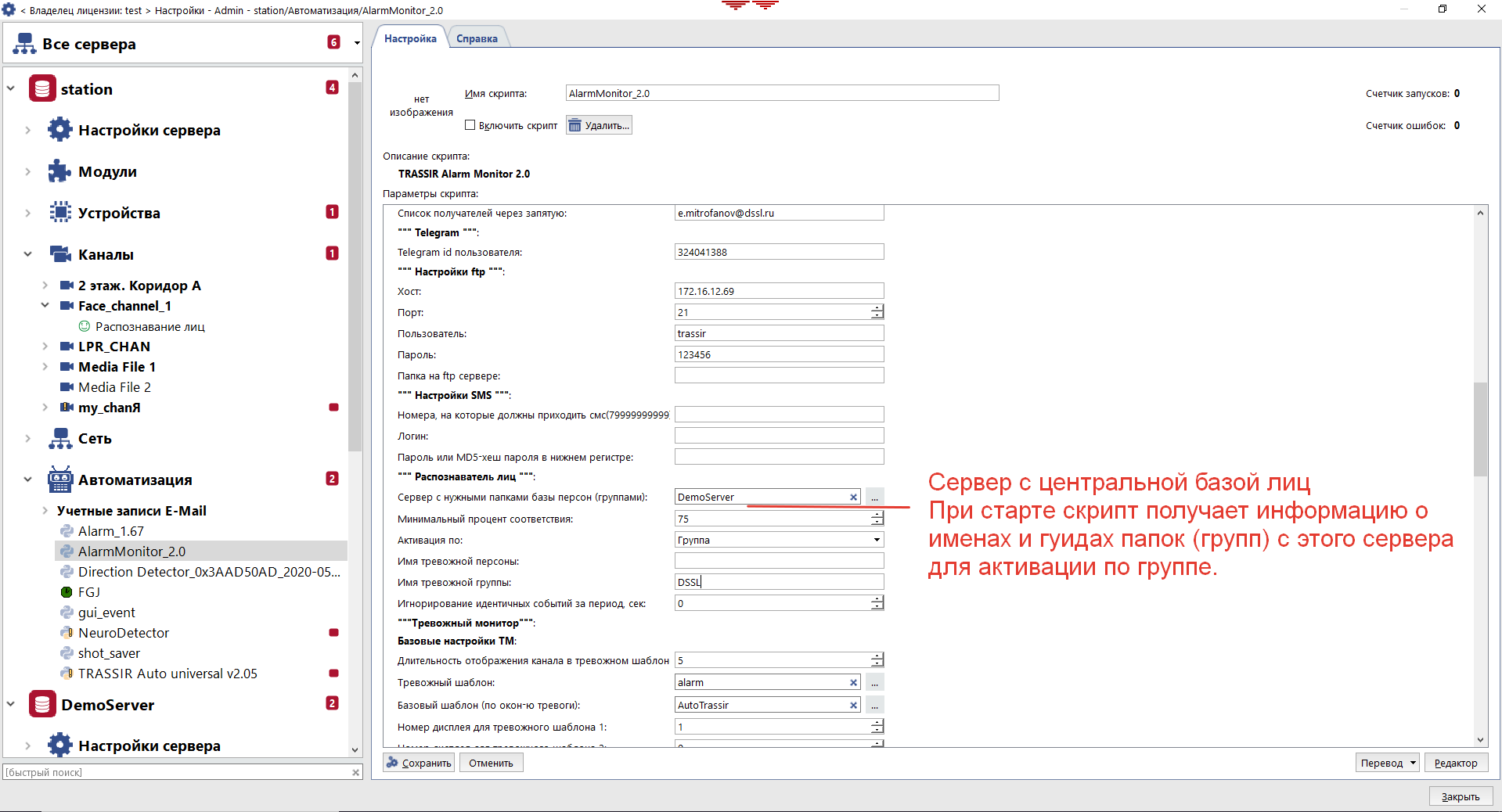Click the DemoServer database icon
This screenshot has width=1502, height=812.
pos(42,704)
